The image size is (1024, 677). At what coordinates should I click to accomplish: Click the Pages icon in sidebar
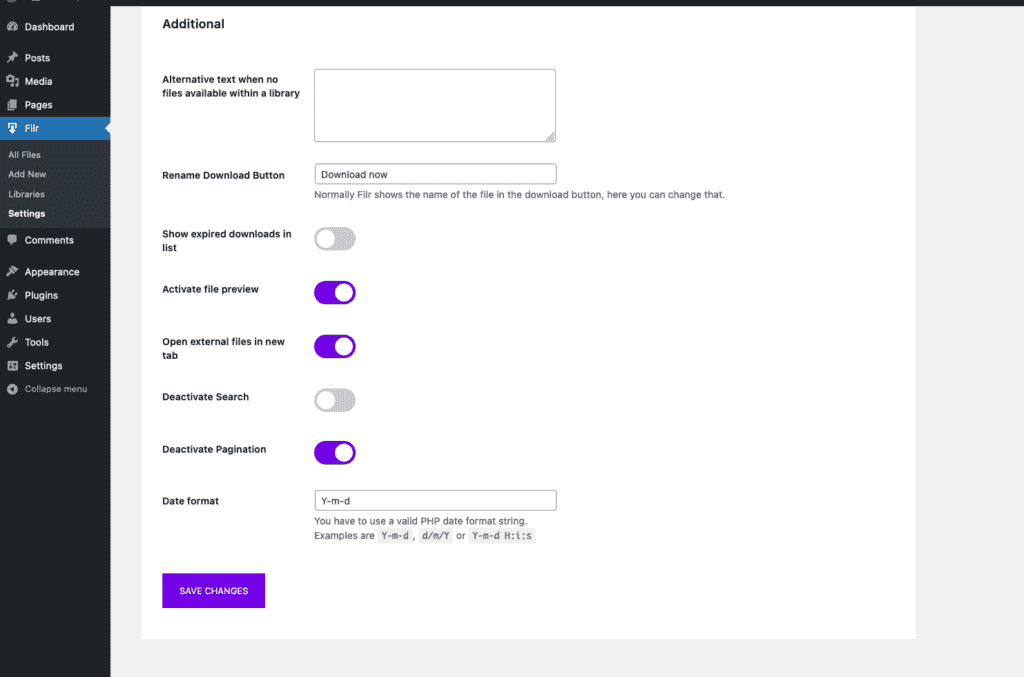12,105
